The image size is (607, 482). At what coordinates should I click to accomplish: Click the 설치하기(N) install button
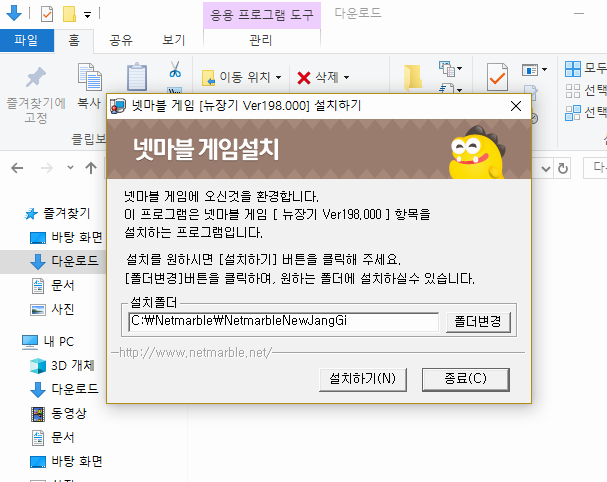363,379
